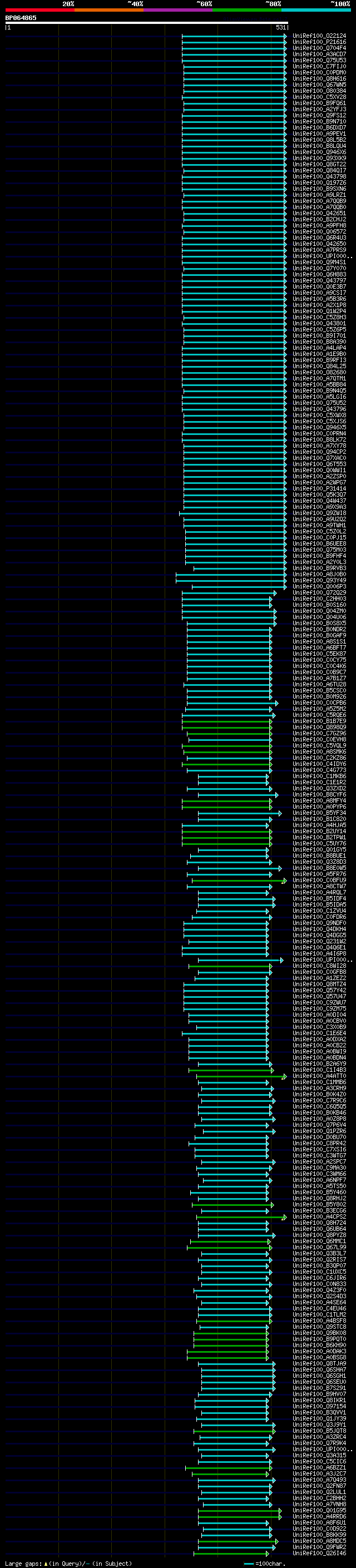Select the UniRef100_Q9FS12 label
This screenshot has height=1568, width=356.
pyautogui.click(x=319, y=115)
